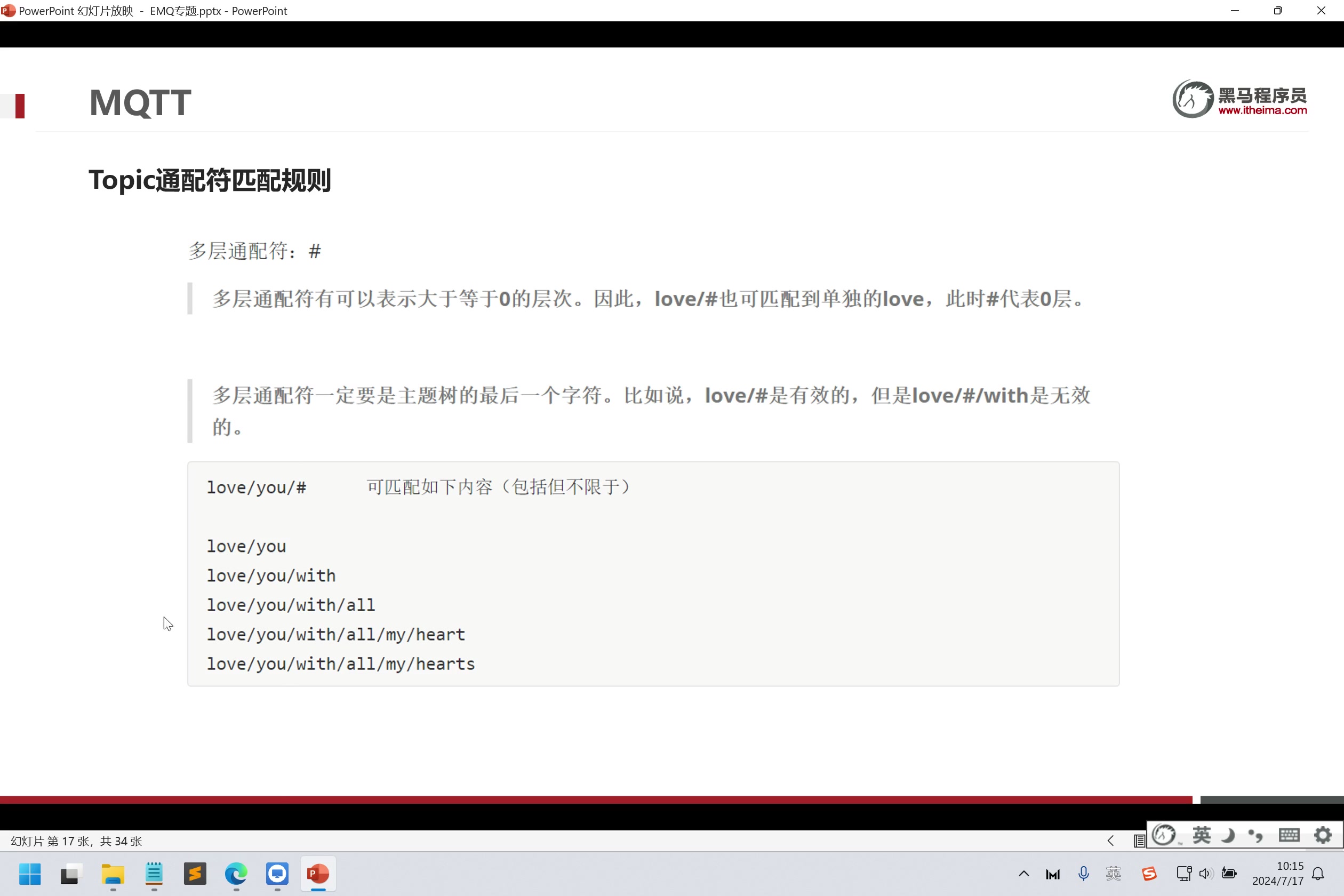Click the MQTT slide title
This screenshot has height=896, width=1344.
140,103
